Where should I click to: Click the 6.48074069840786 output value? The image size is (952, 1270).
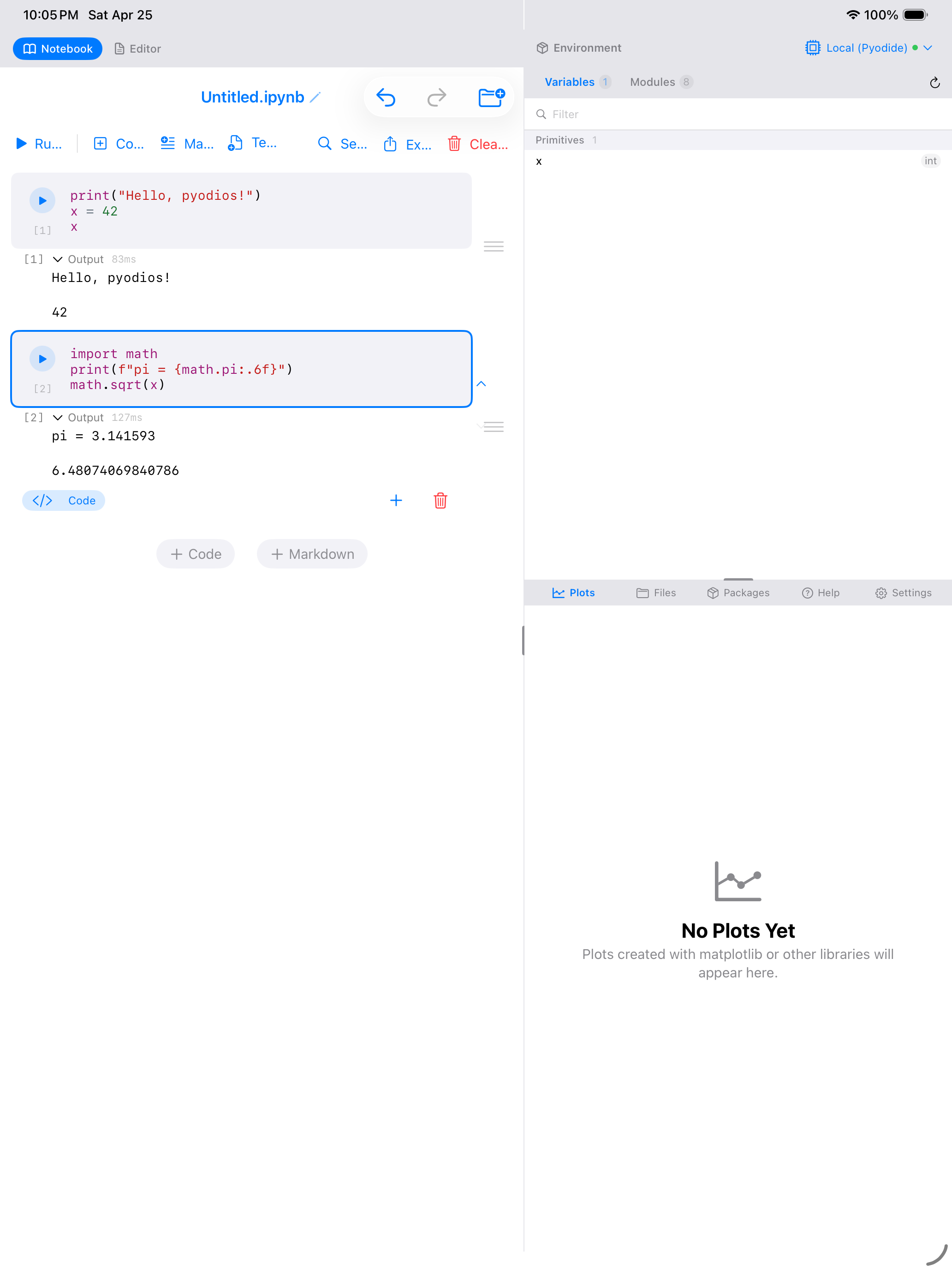pos(115,471)
